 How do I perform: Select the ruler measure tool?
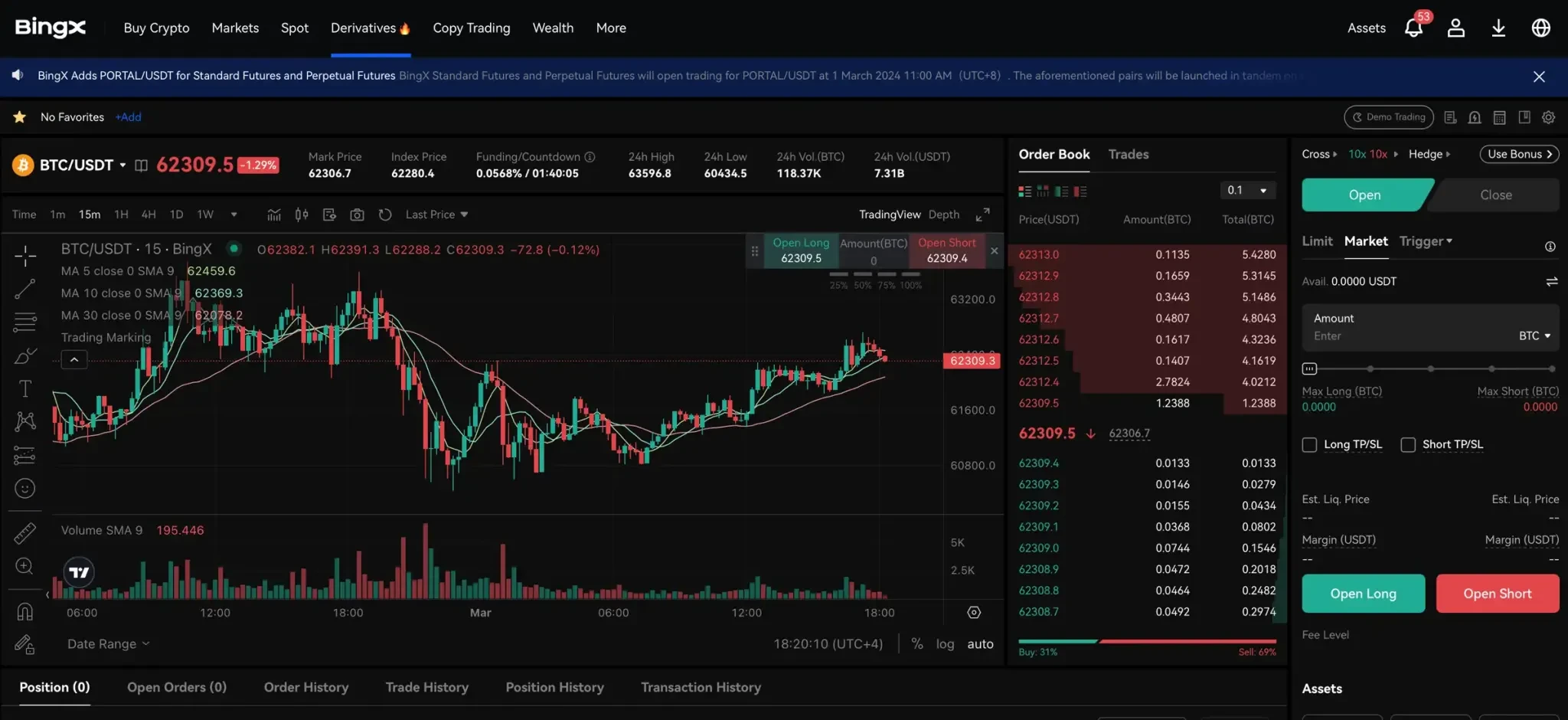tap(24, 533)
